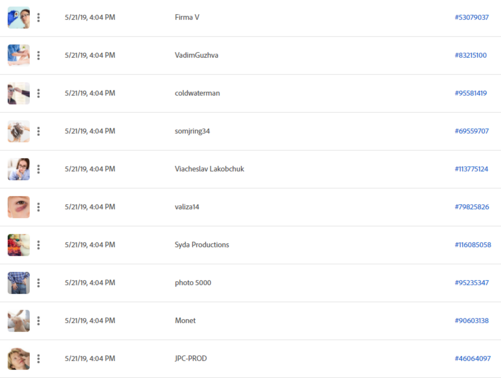Open the three-dot menu for JPC-PROD
The height and width of the screenshot is (378, 501).
click(x=38, y=359)
